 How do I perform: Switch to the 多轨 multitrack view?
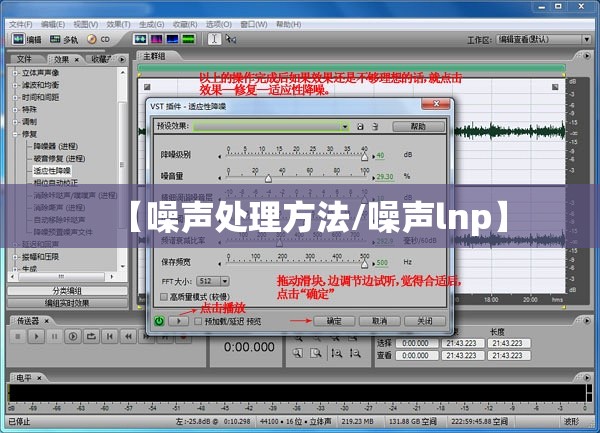coord(64,39)
